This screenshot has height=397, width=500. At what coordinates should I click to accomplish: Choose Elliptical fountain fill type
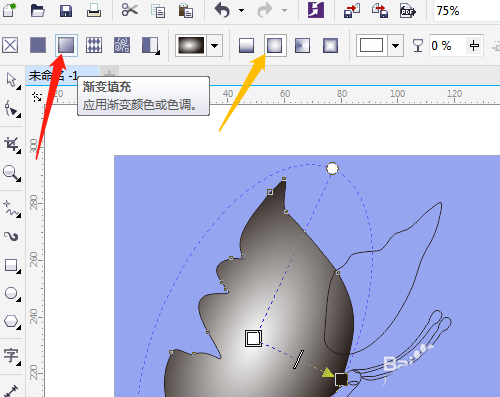275,45
